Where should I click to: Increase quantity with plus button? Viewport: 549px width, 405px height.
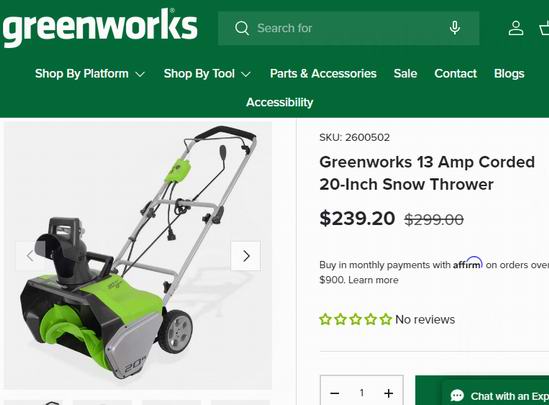click(388, 393)
